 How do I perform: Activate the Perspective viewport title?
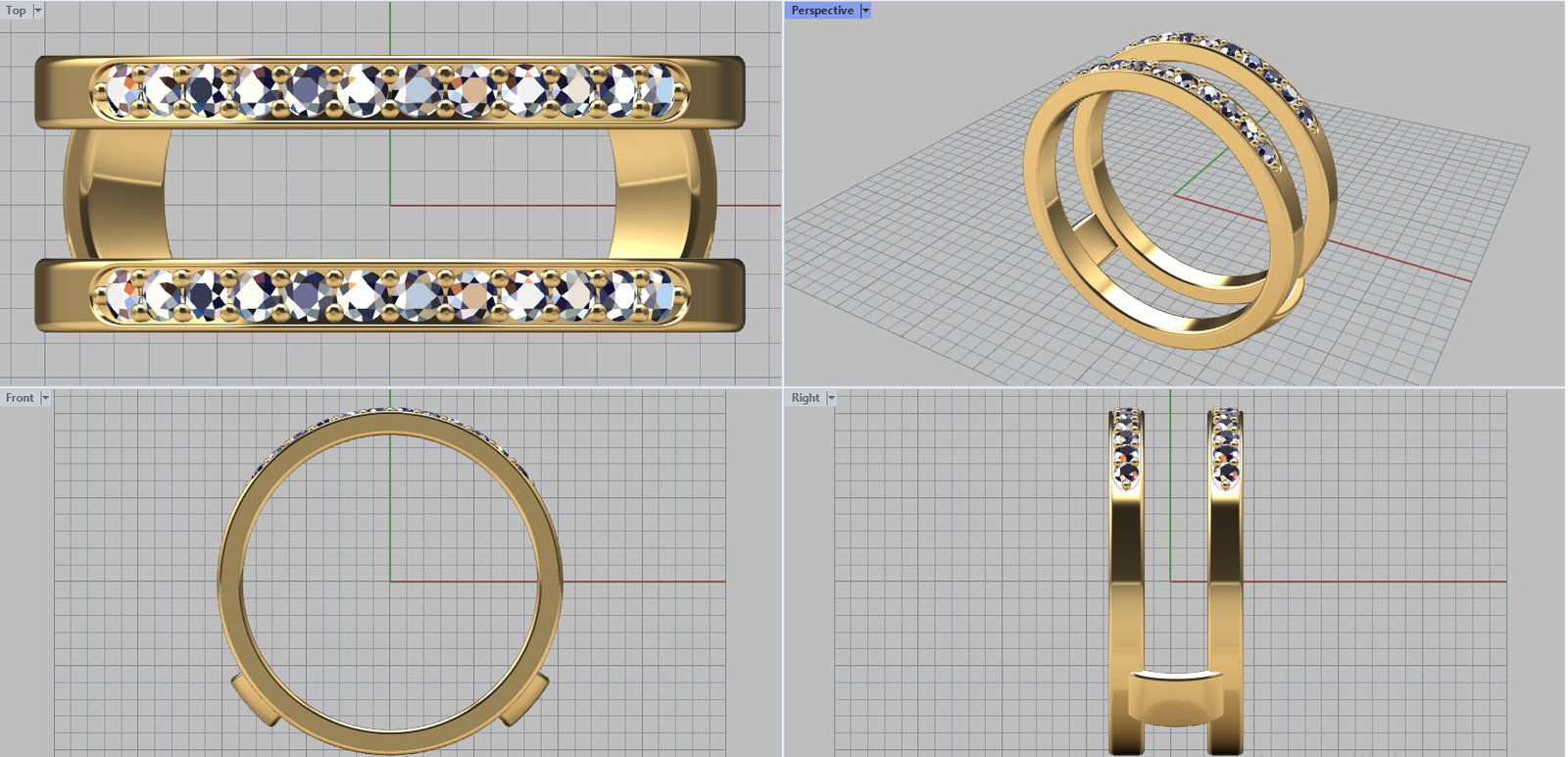(x=821, y=11)
